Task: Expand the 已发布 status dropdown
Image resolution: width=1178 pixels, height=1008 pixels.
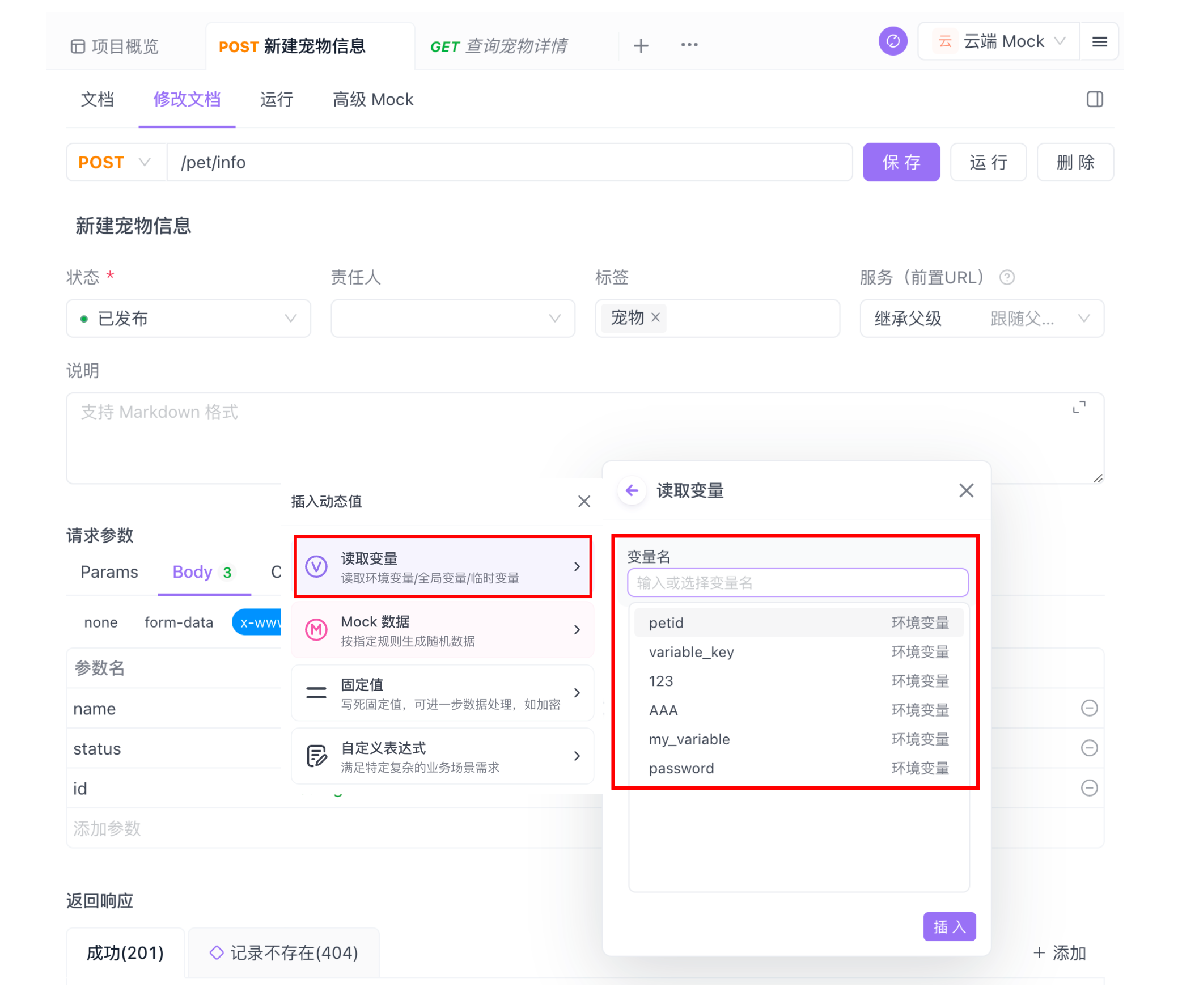Action: click(x=188, y=319)
